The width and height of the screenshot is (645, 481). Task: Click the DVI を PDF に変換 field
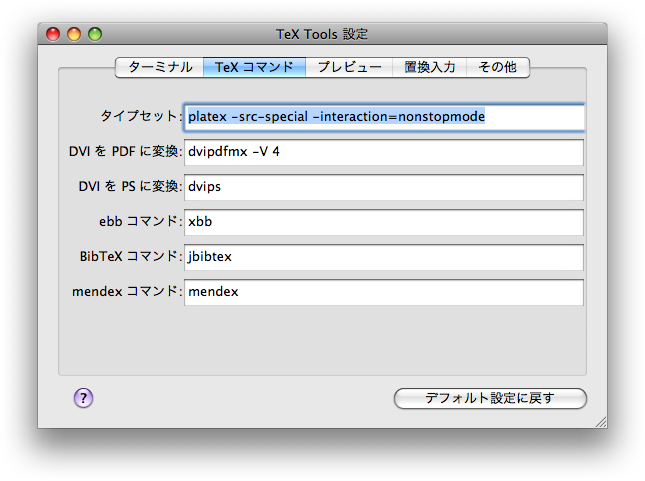coord(384,152)
